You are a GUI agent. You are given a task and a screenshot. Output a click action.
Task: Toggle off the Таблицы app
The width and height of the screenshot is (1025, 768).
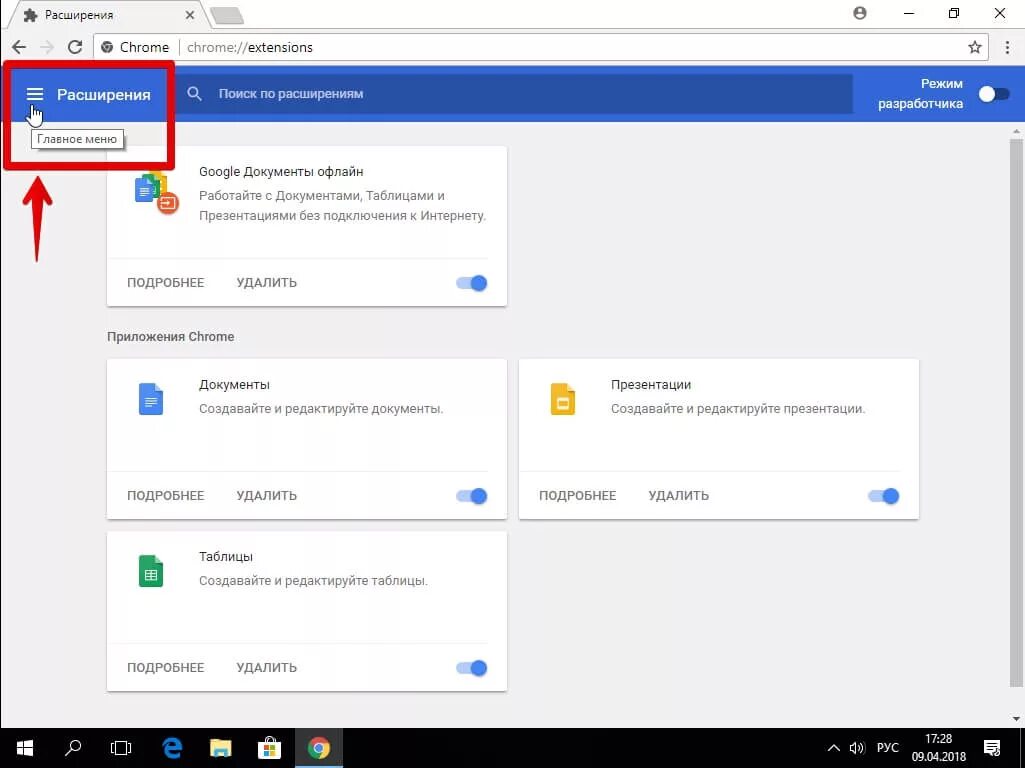pos(471,668)
